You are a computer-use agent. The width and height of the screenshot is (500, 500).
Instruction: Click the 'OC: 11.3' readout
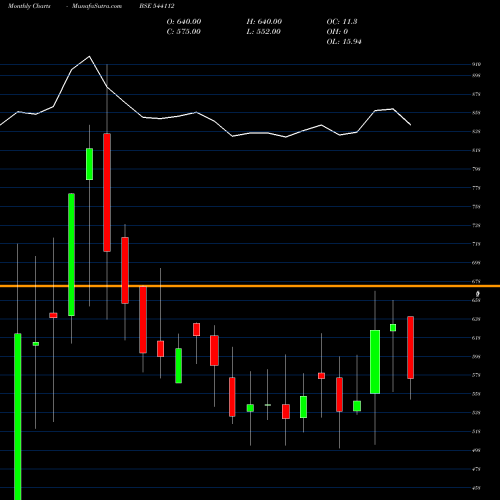tap(342, 22)
